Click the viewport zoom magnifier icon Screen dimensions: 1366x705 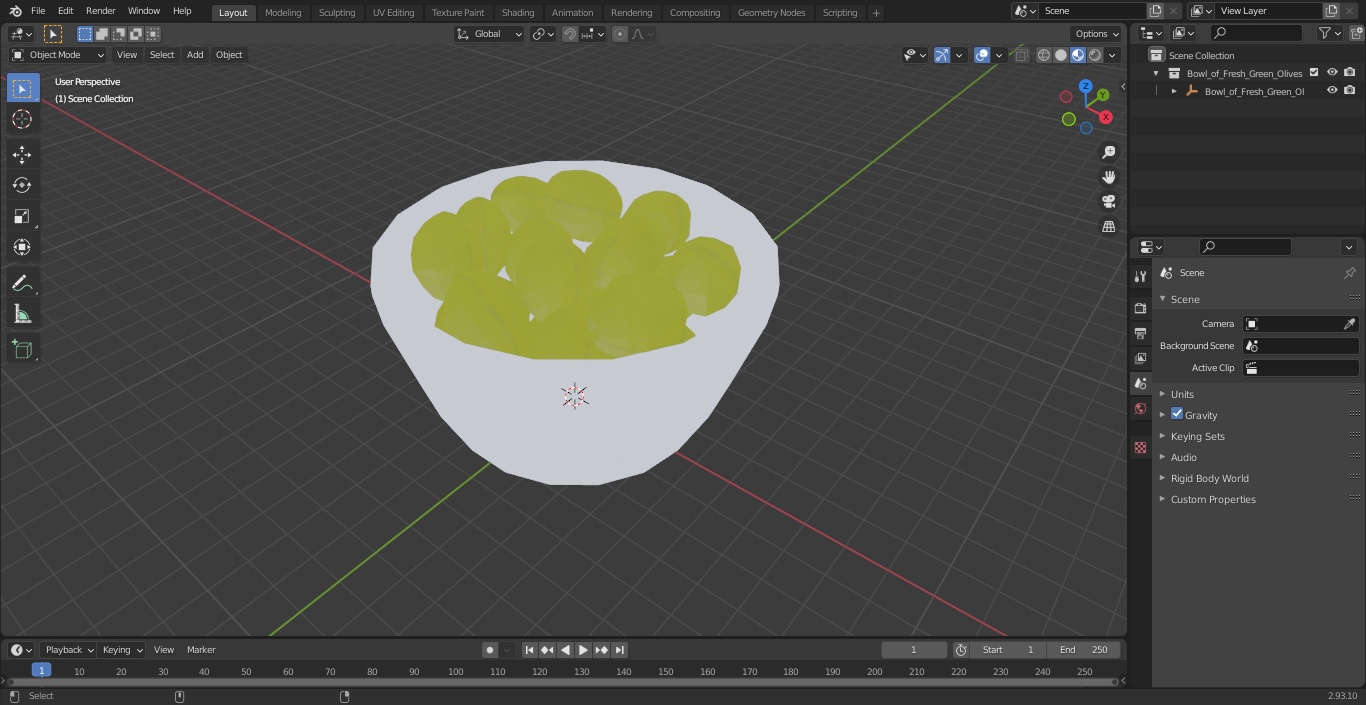1108,152
